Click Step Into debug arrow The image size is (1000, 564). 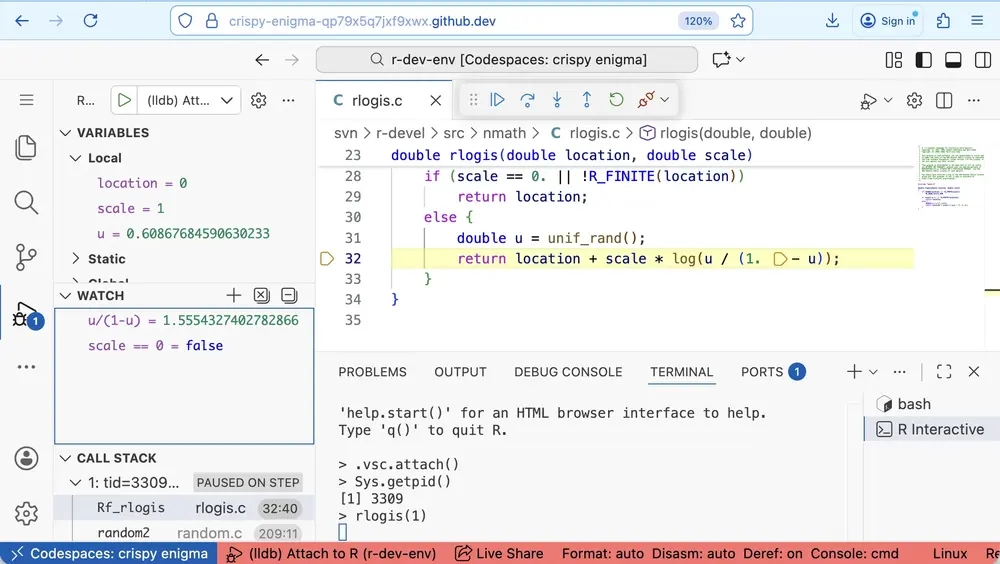(x=557, y=100)
